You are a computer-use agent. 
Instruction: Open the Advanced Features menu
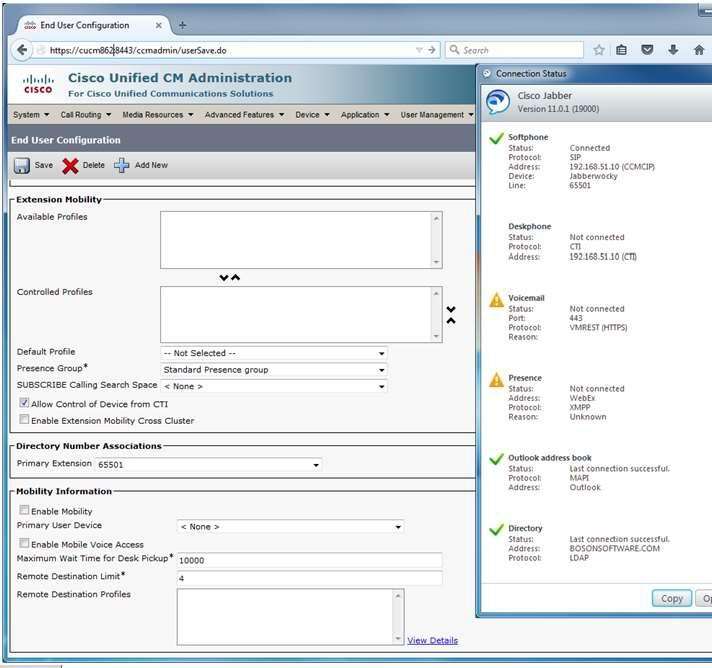[x=244, y=115]
